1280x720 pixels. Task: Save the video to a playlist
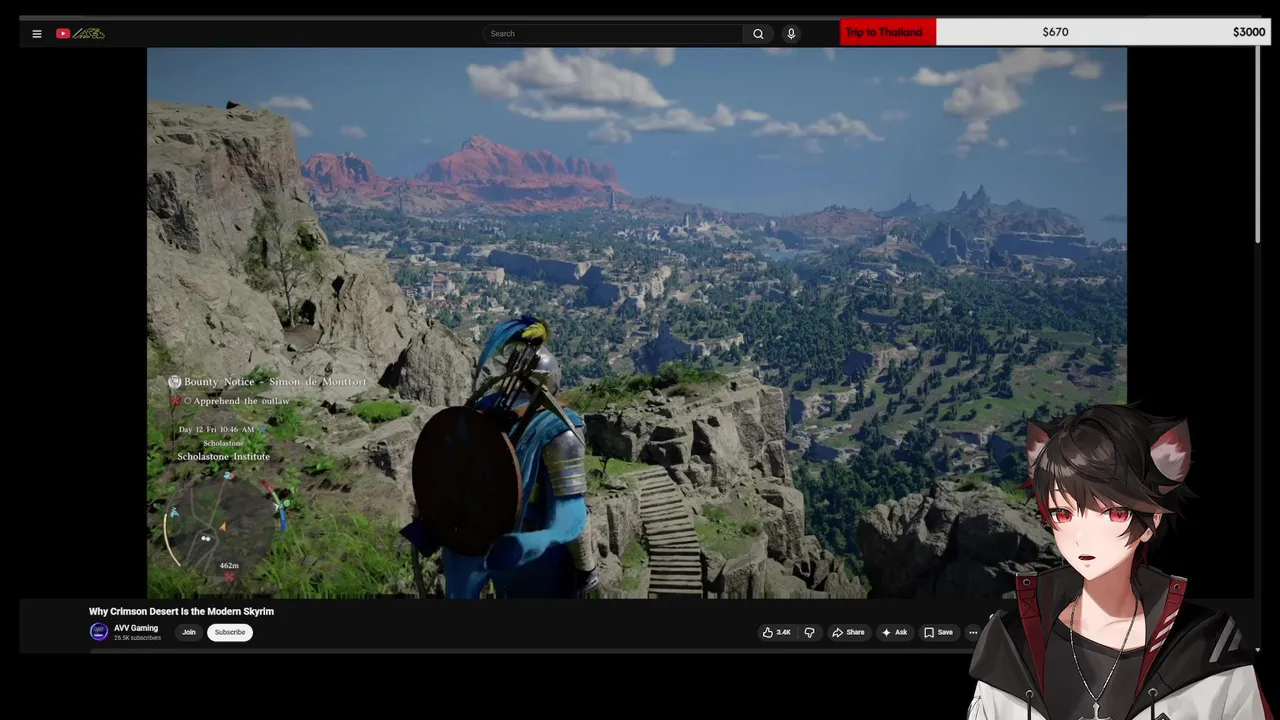click(x=938, y=632)
